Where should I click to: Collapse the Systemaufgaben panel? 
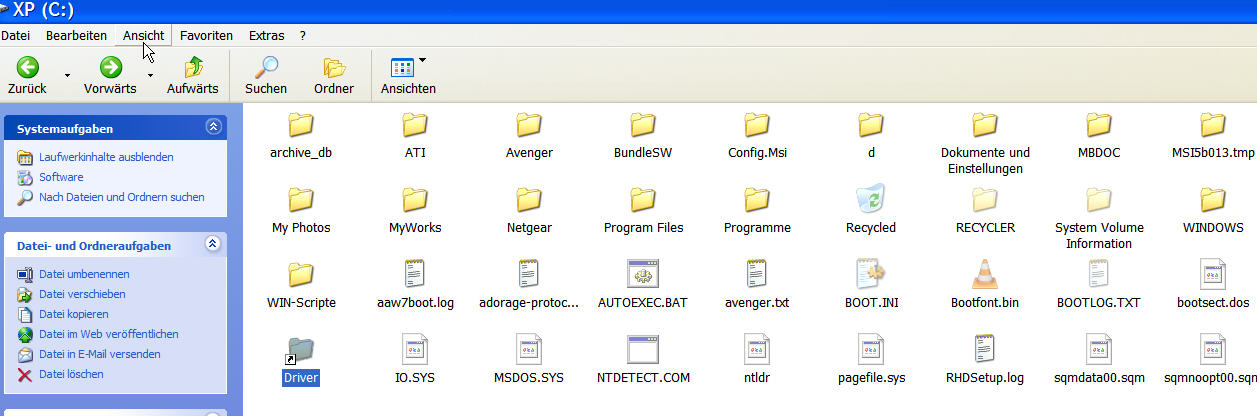[213, 127]
